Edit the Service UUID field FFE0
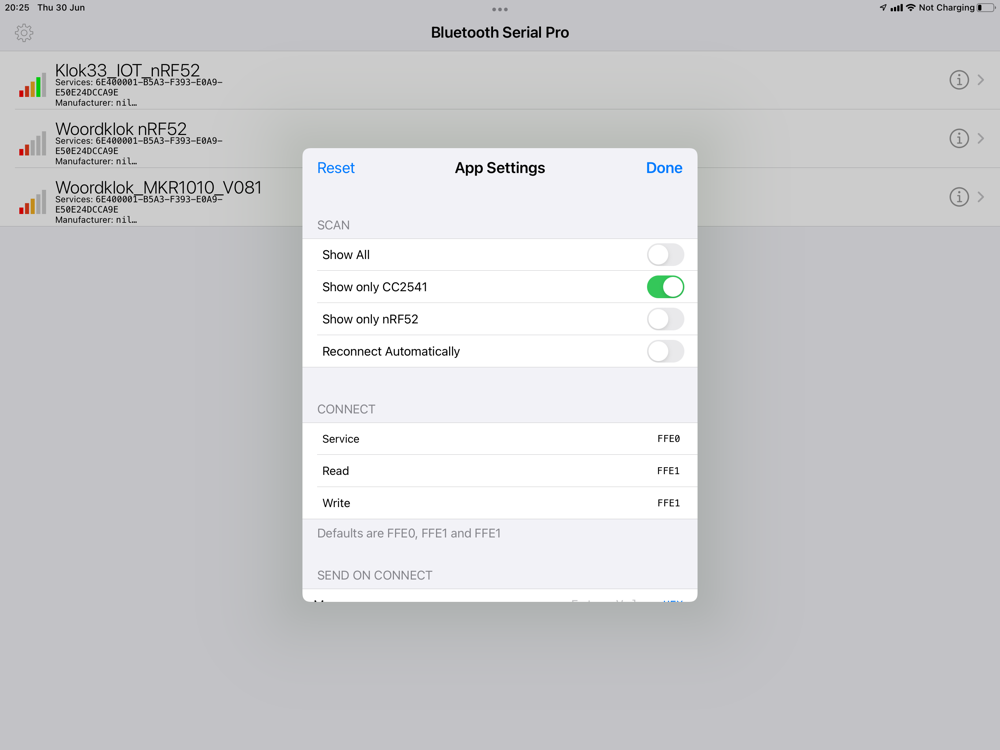 [668, 439]
